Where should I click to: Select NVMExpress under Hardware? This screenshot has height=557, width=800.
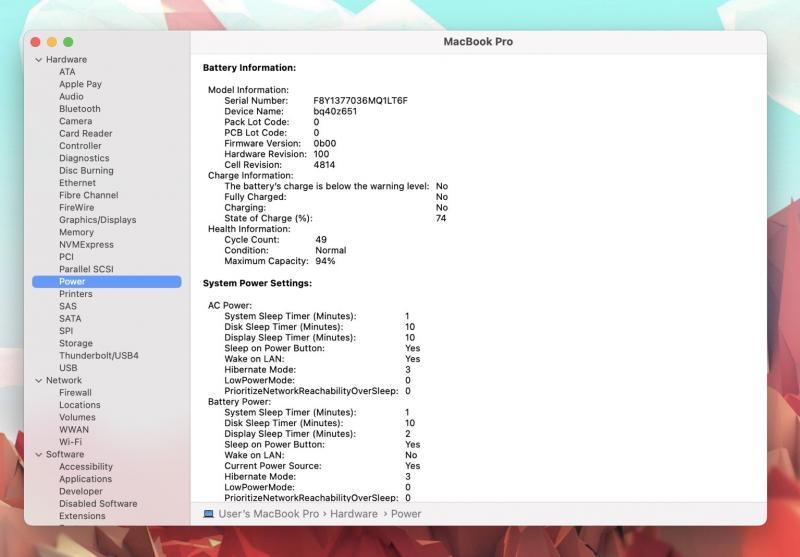tap(86, 245)
